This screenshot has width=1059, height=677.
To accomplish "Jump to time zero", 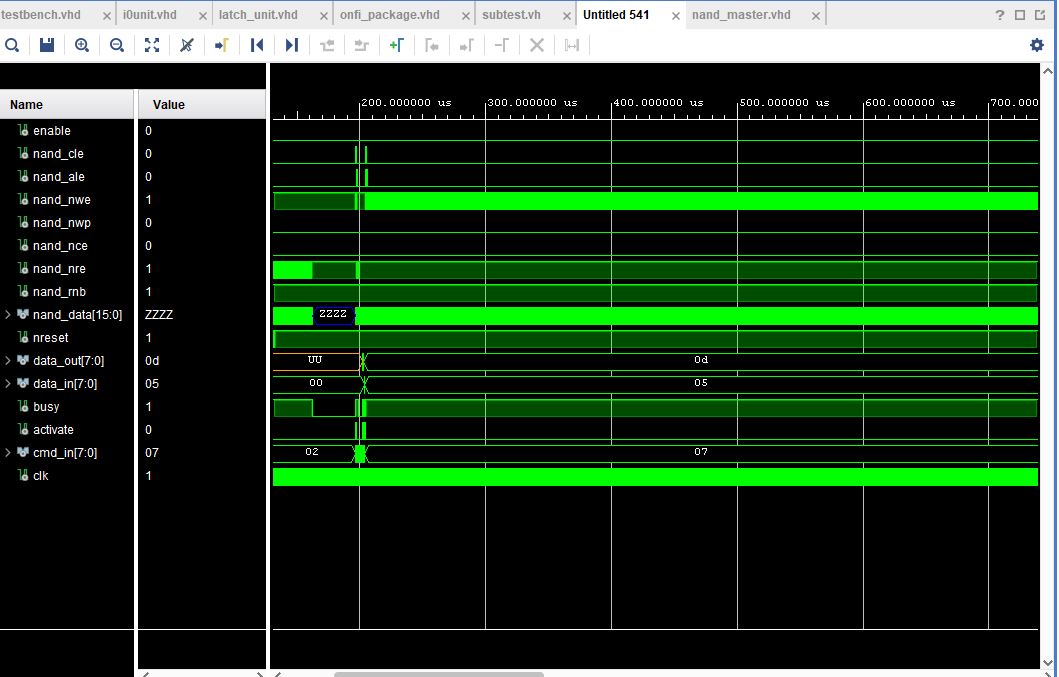I will pos(257,45).
